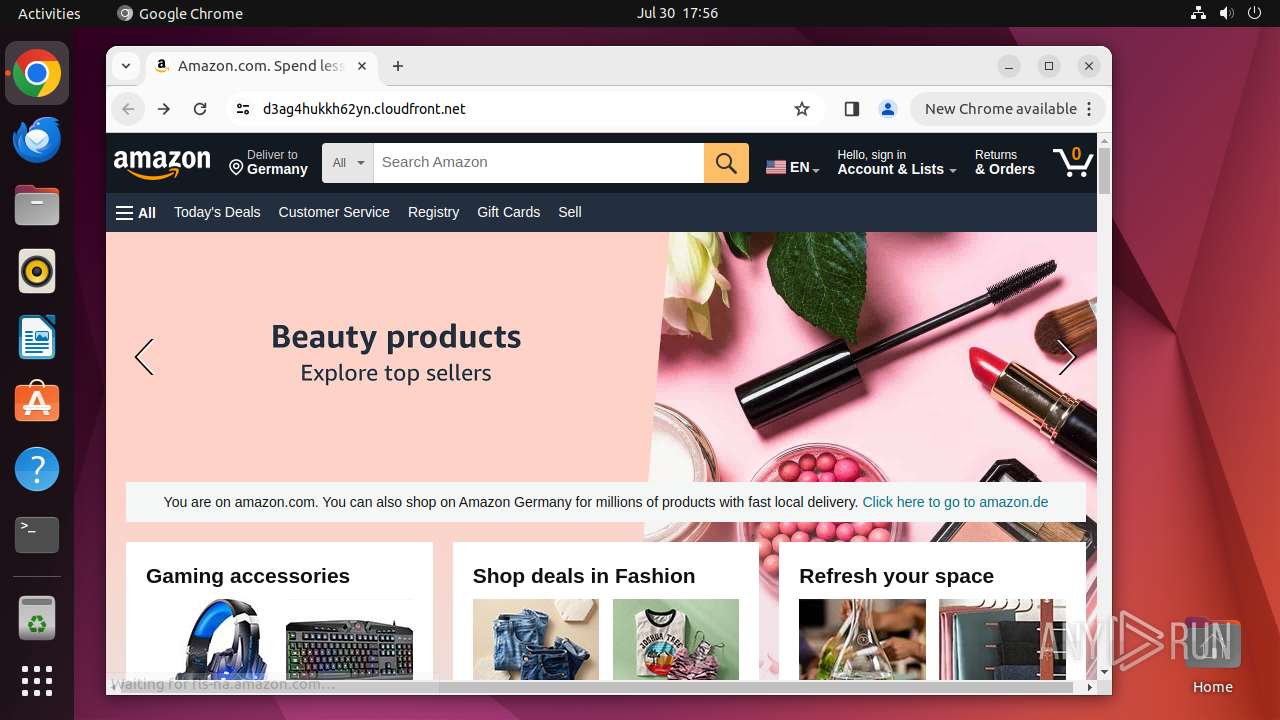The height and width of the screenshot is (720, 1280).
Task: Click the Search Amazon input field
Action: (x=539, y=163)
